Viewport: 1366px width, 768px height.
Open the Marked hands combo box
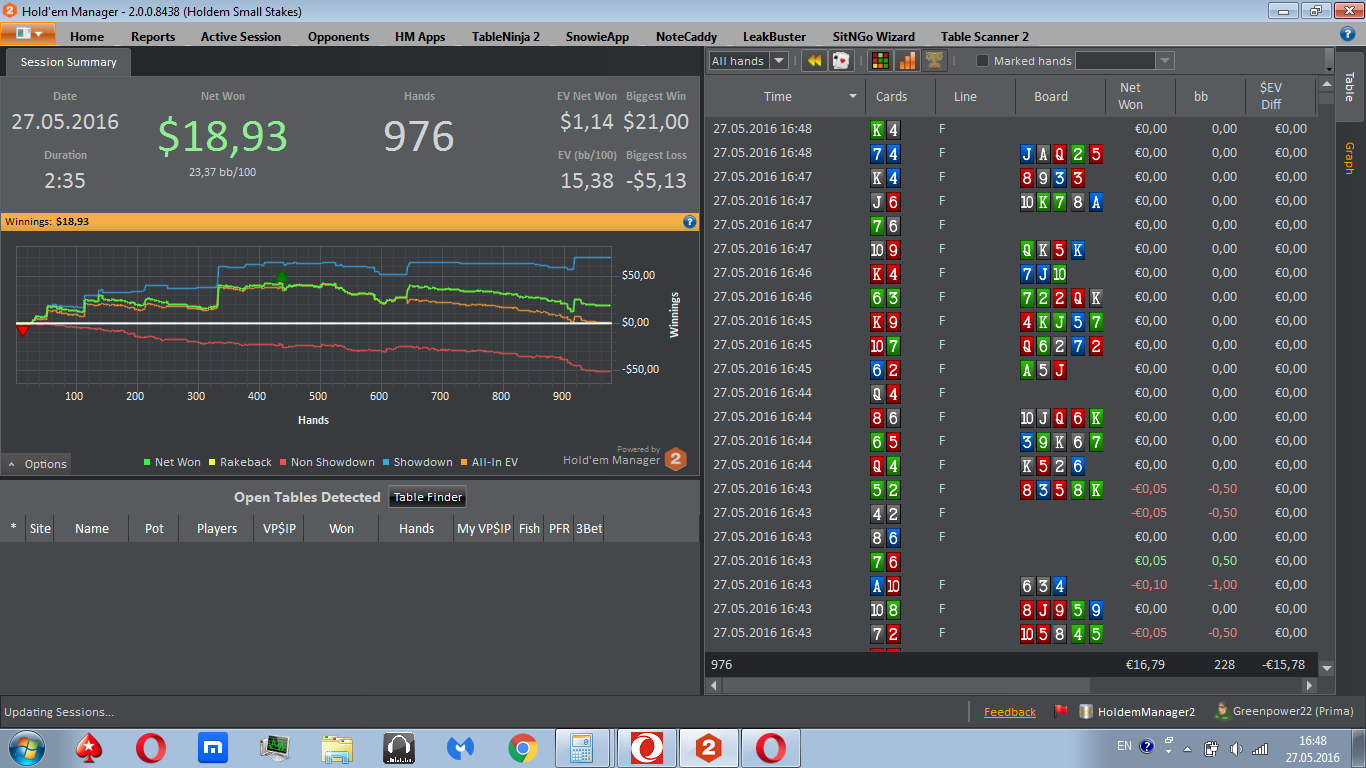(x=1123, y=61)
